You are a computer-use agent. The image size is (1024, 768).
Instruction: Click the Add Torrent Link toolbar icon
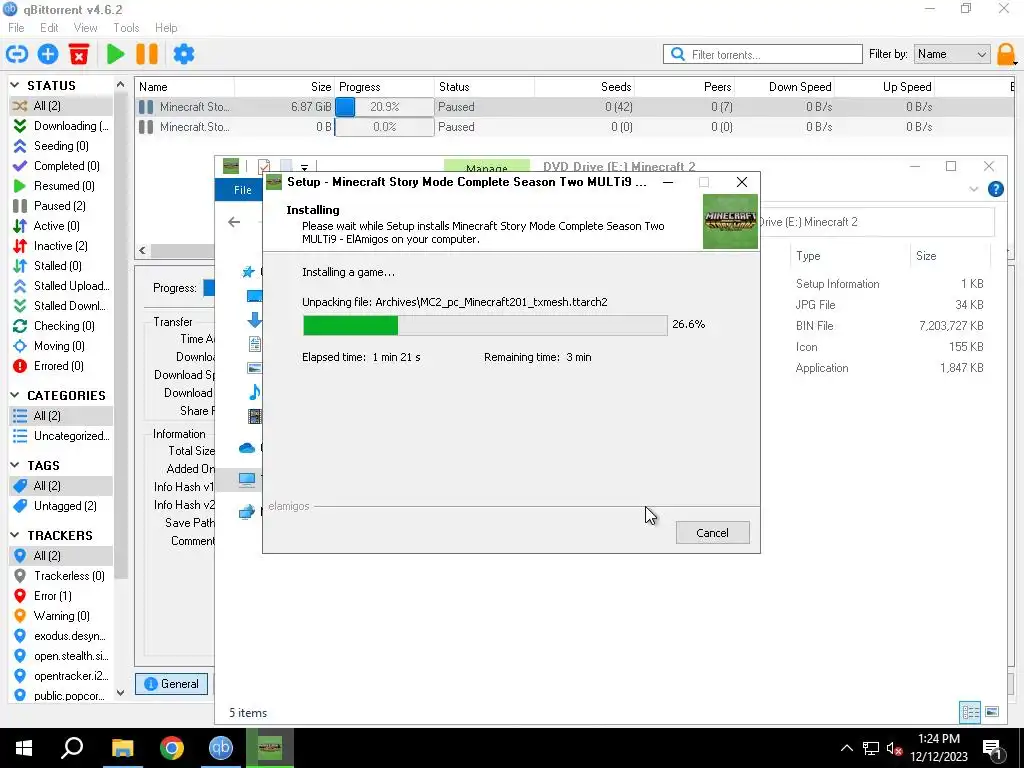pos(17,54)
